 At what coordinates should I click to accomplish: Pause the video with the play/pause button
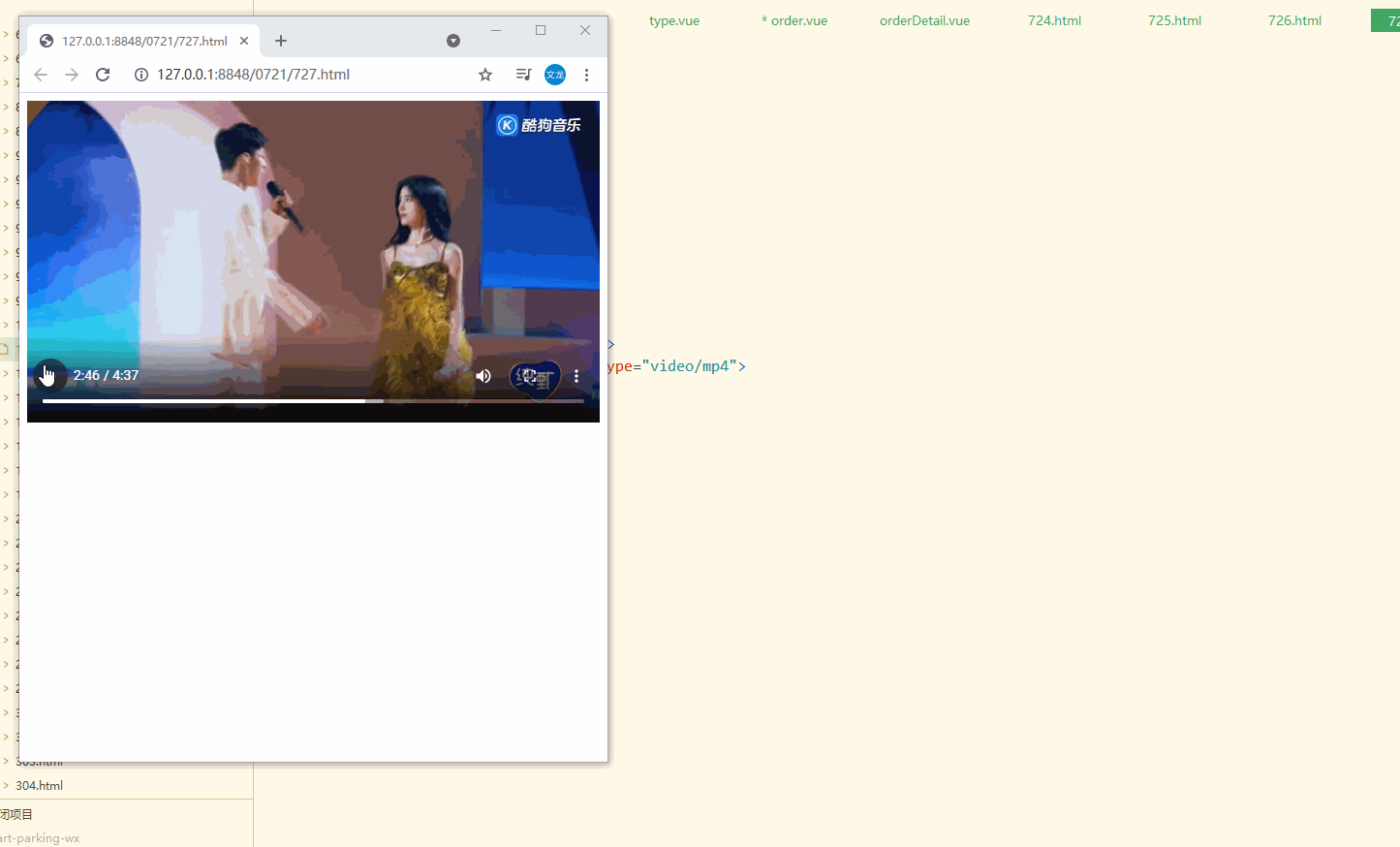click(x=49, y=375)
